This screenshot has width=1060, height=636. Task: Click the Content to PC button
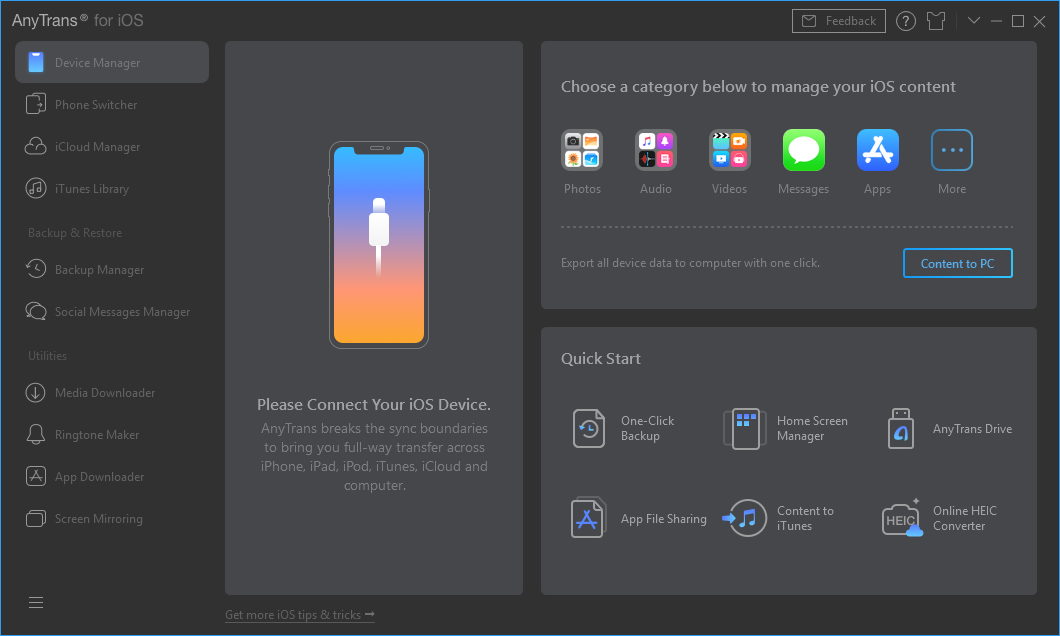coord(957,264)
